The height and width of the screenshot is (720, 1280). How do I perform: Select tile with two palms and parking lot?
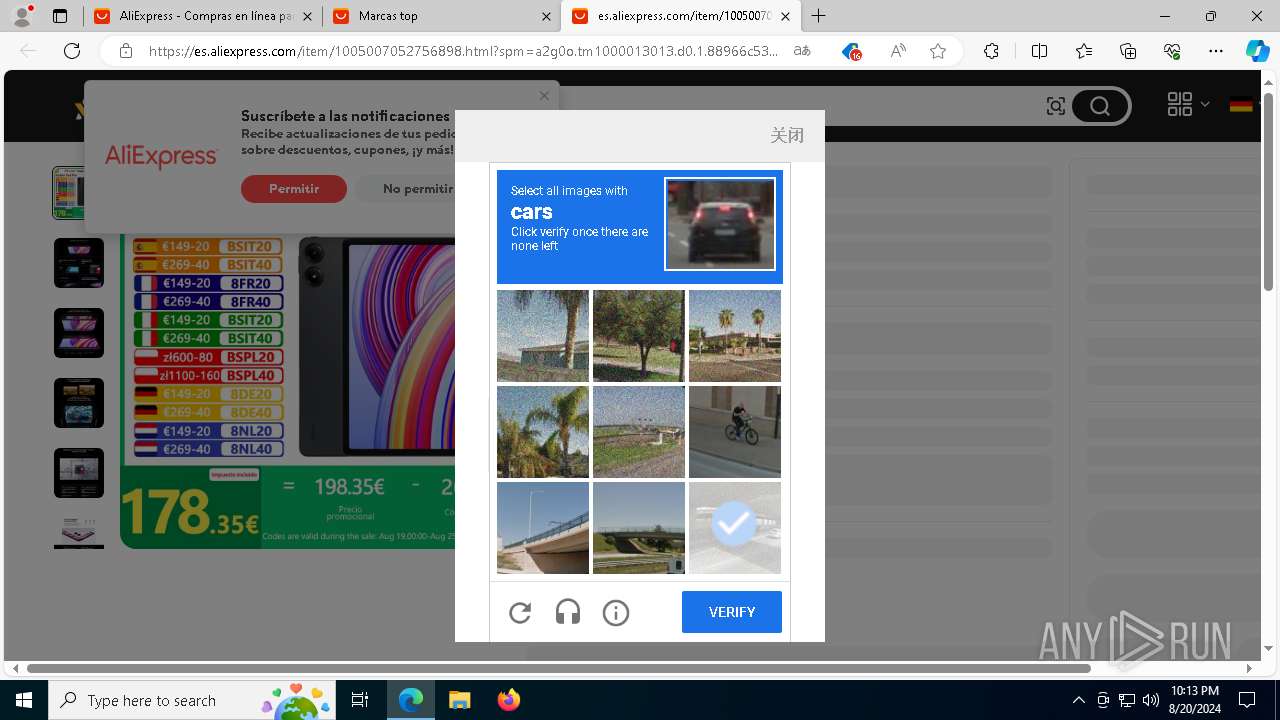point(735,336)
